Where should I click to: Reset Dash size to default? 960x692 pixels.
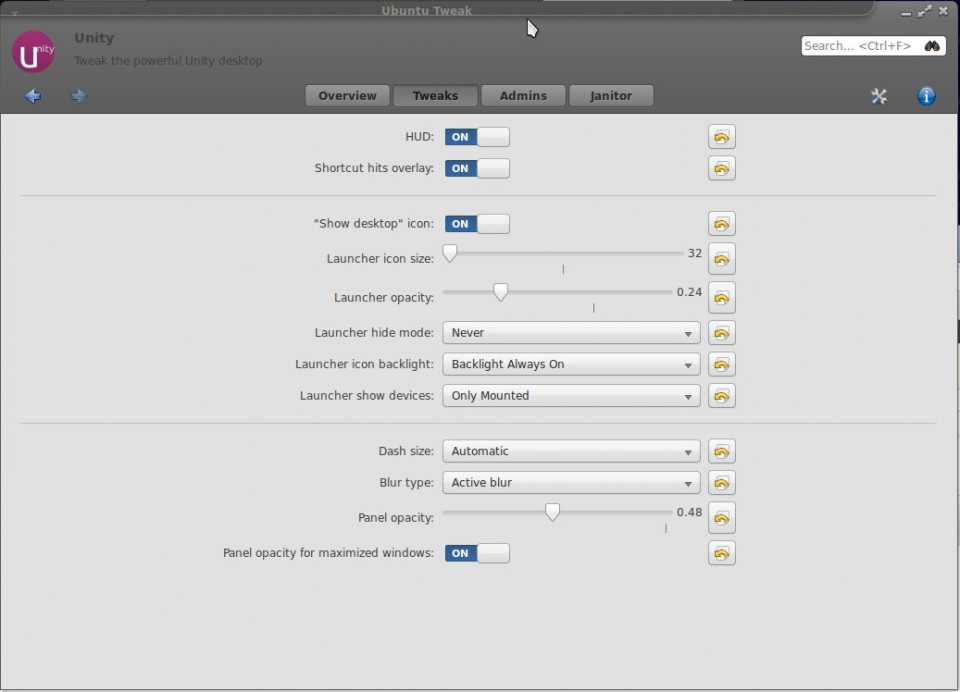pos(722,451)
